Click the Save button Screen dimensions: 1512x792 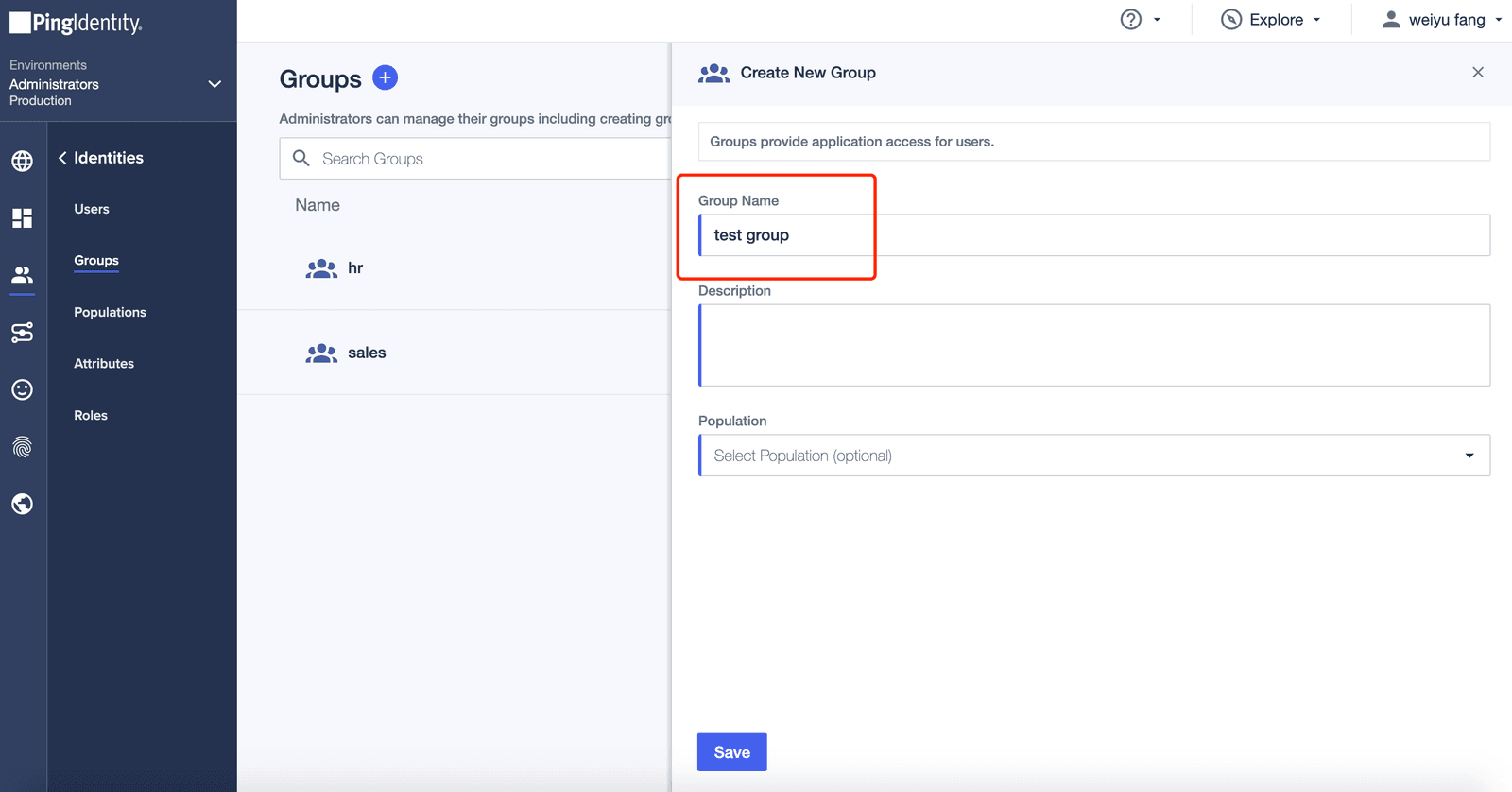pyautogui.click(x=732, y=752)
